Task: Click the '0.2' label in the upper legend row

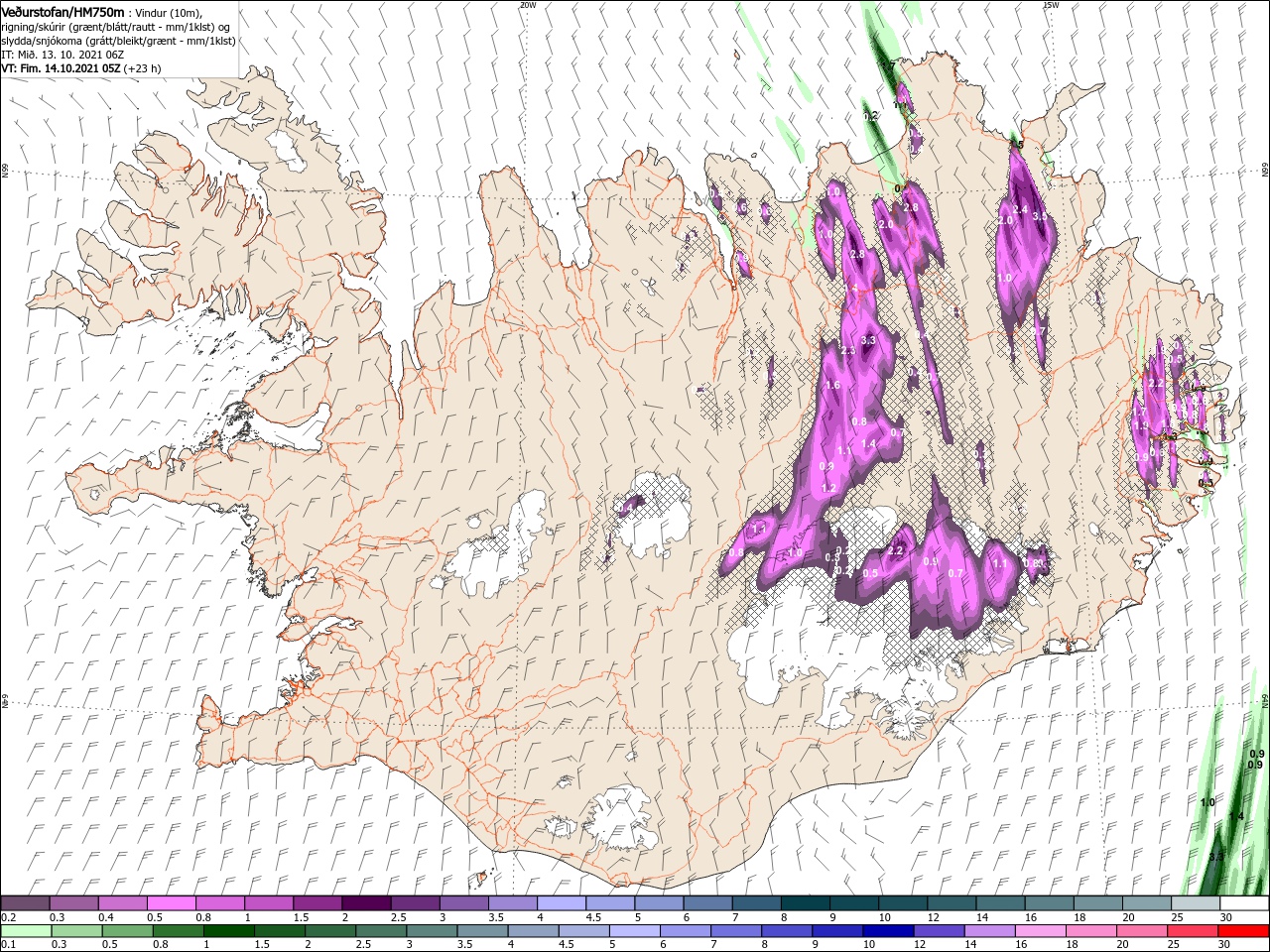Action: pos(8,917)
